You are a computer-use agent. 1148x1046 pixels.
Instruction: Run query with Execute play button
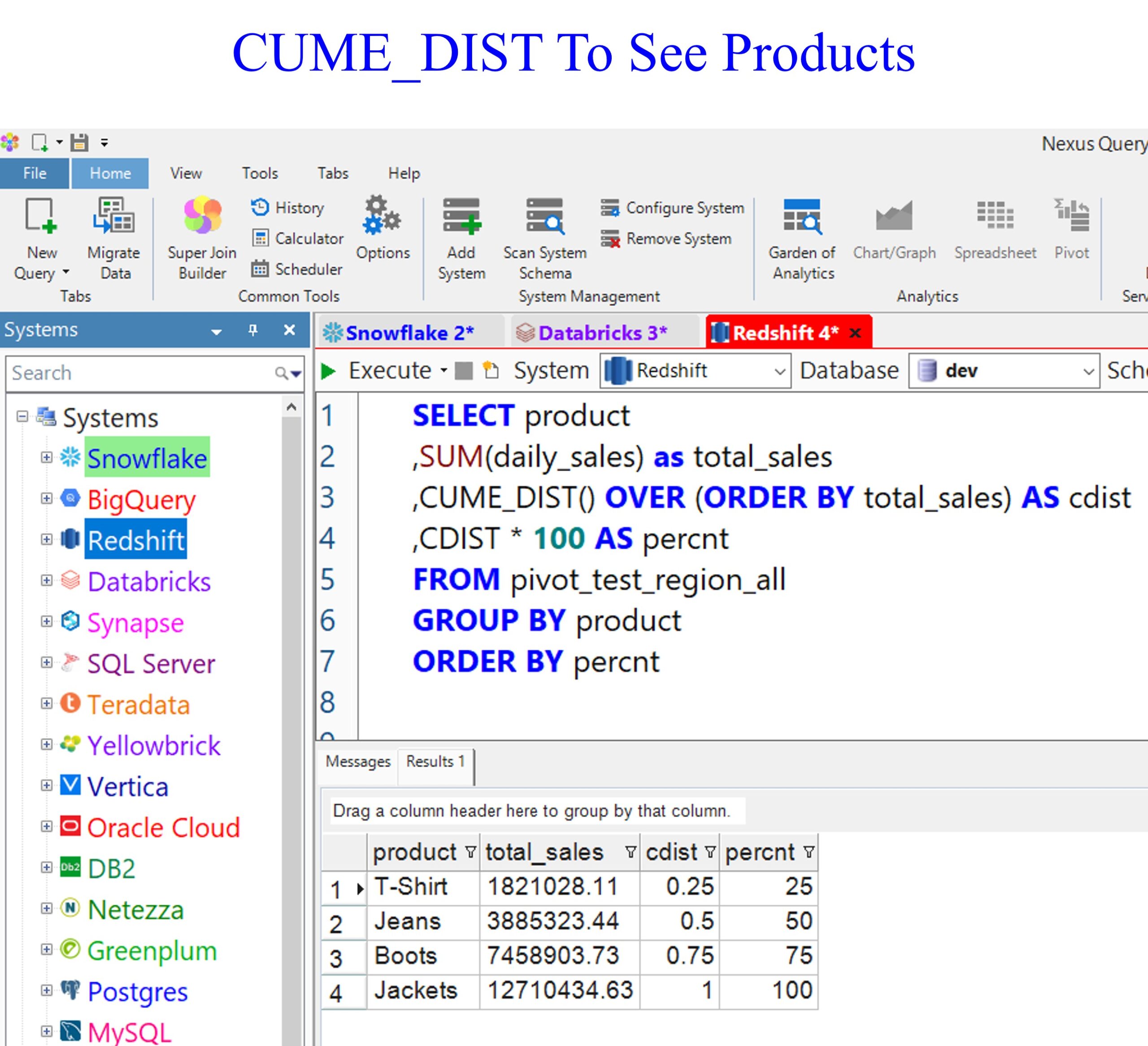click(x=329, y=371)
